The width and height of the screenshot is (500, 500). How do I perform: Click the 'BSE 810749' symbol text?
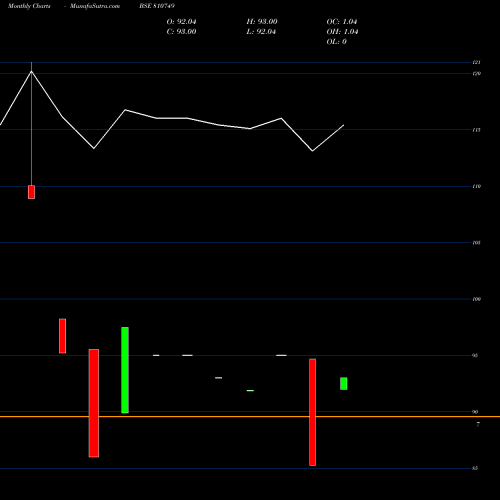(x=157, y=6)
